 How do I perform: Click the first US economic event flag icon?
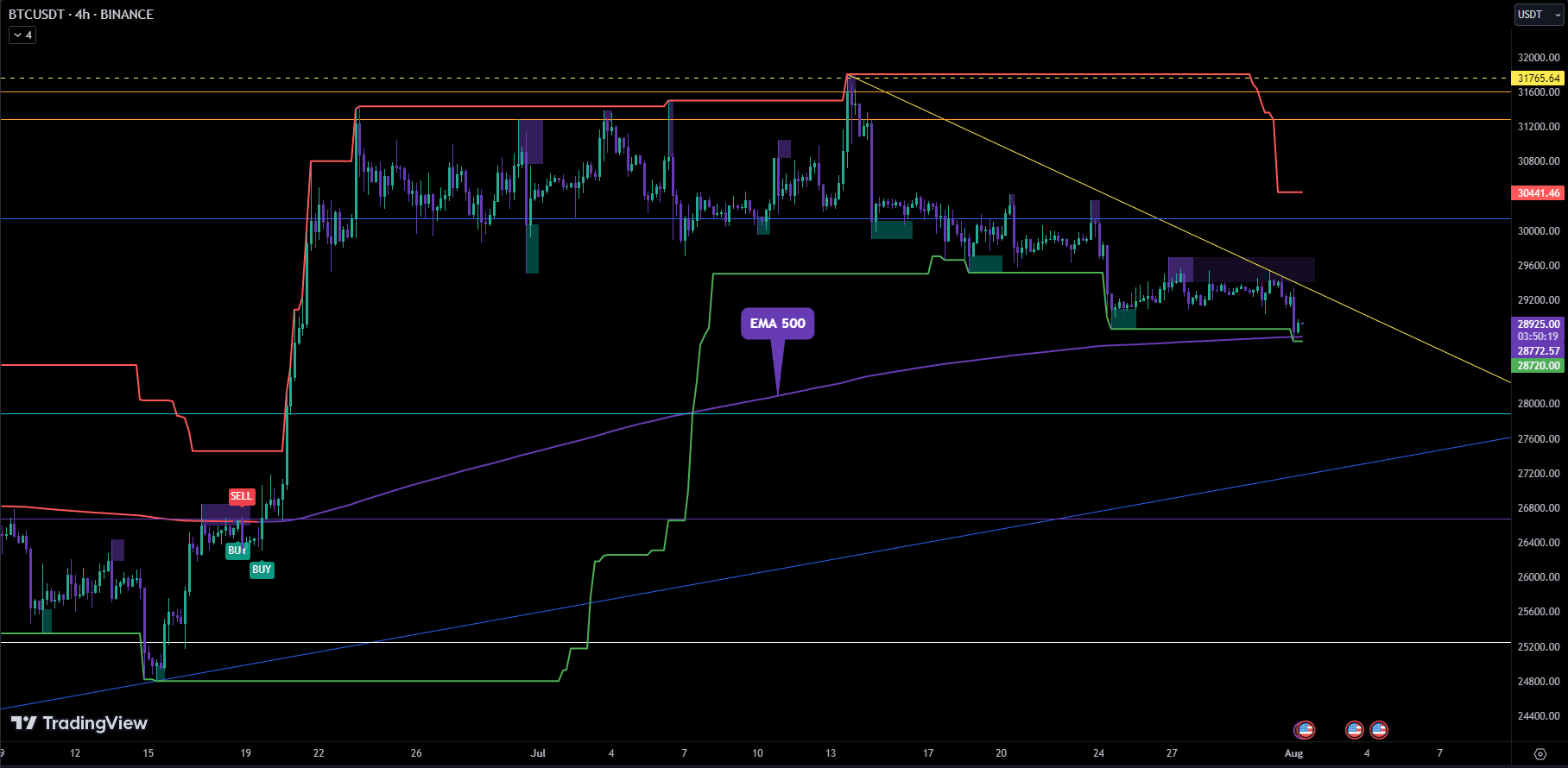tap(1305, 730)
